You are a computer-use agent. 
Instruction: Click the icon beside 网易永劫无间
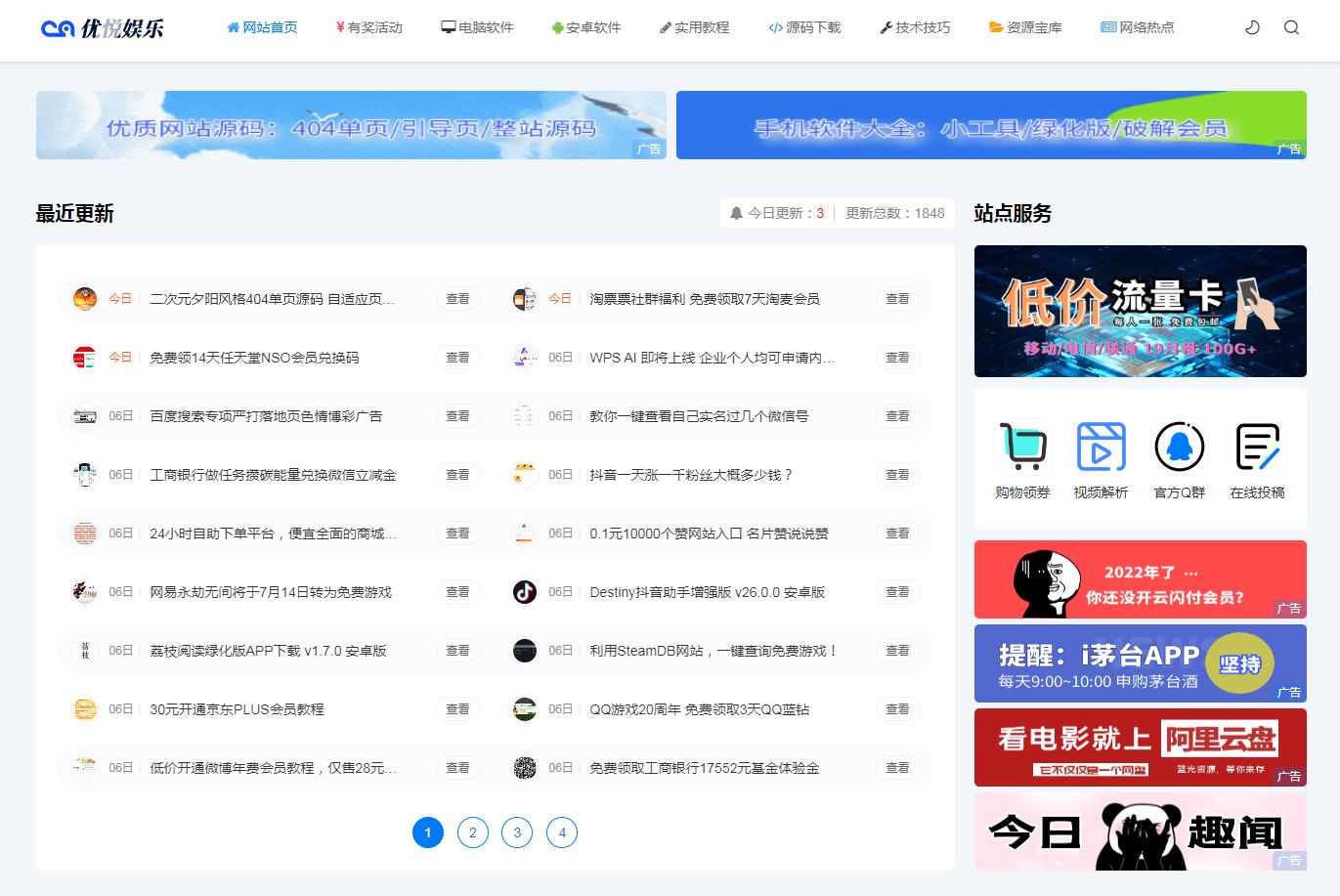[85, 592]
